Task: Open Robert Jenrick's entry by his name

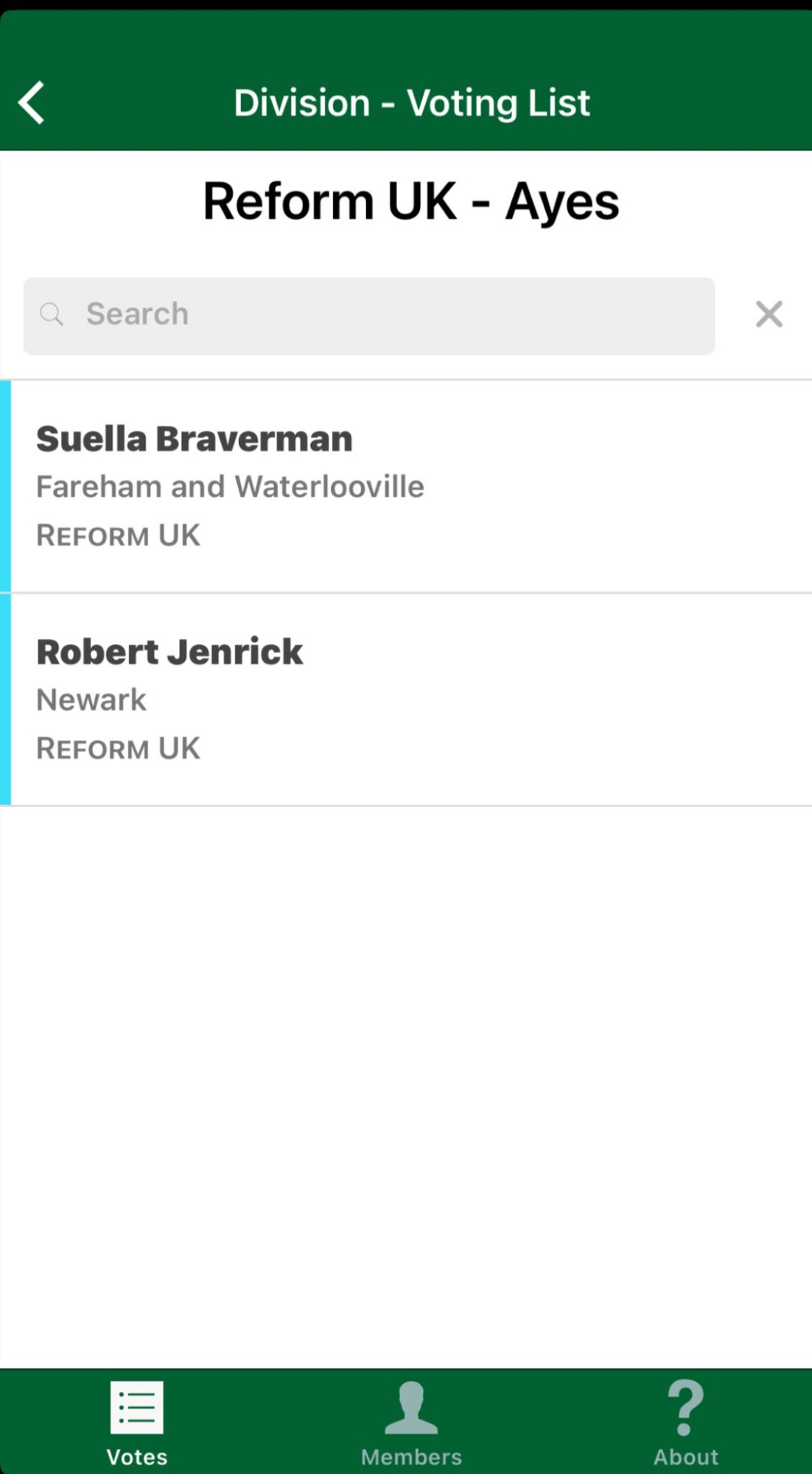Action: (169, 652)
